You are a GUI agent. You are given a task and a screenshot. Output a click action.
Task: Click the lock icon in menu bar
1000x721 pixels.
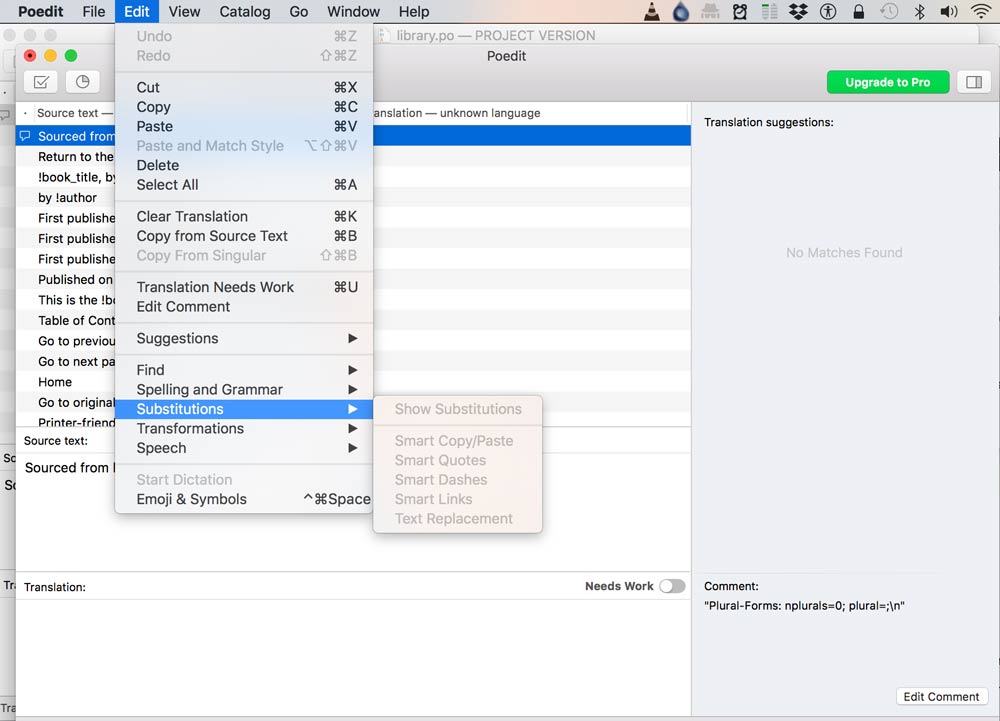(x=858, y=11)
